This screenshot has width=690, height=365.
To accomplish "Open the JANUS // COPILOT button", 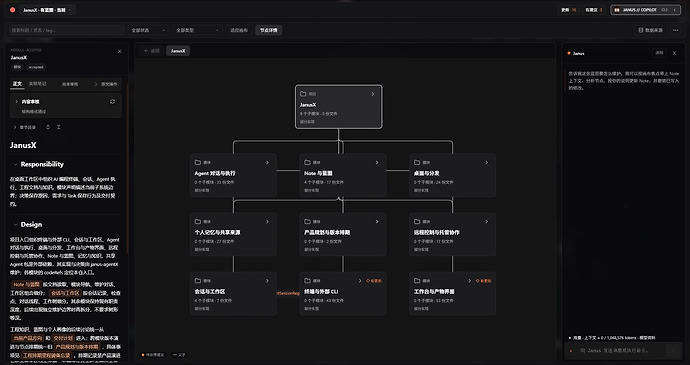I will (x=645, y=10).
